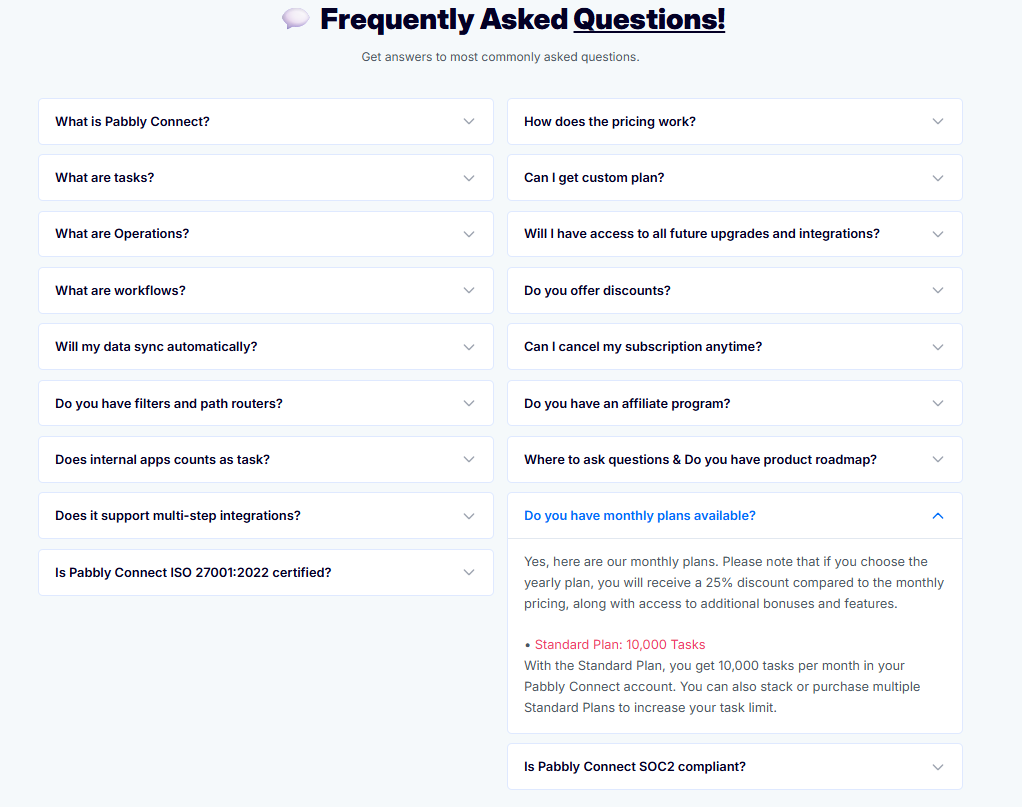This screenshot has height=807, width=1022.
Task: Click the chevron icon for "What are workflows?"
Action: tap(469, 291)
